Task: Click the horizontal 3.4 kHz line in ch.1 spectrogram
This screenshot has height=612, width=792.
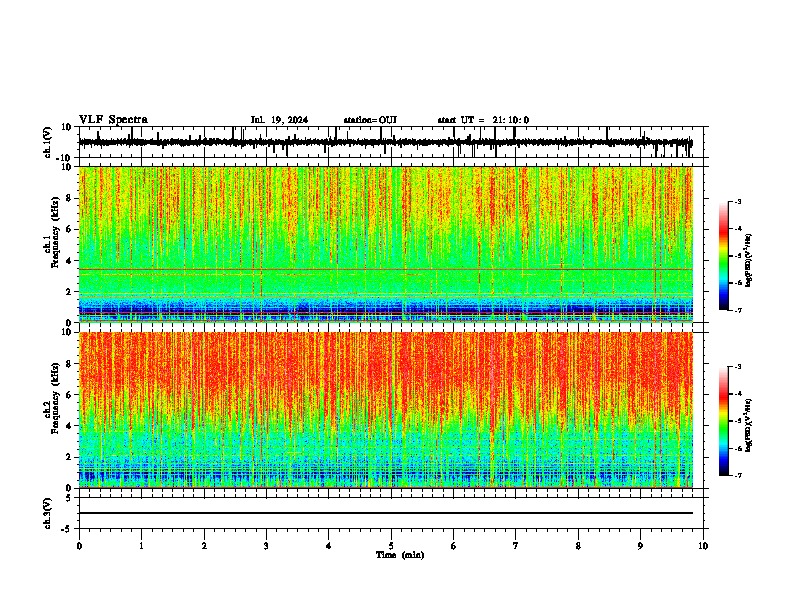Action: (386, 269)
